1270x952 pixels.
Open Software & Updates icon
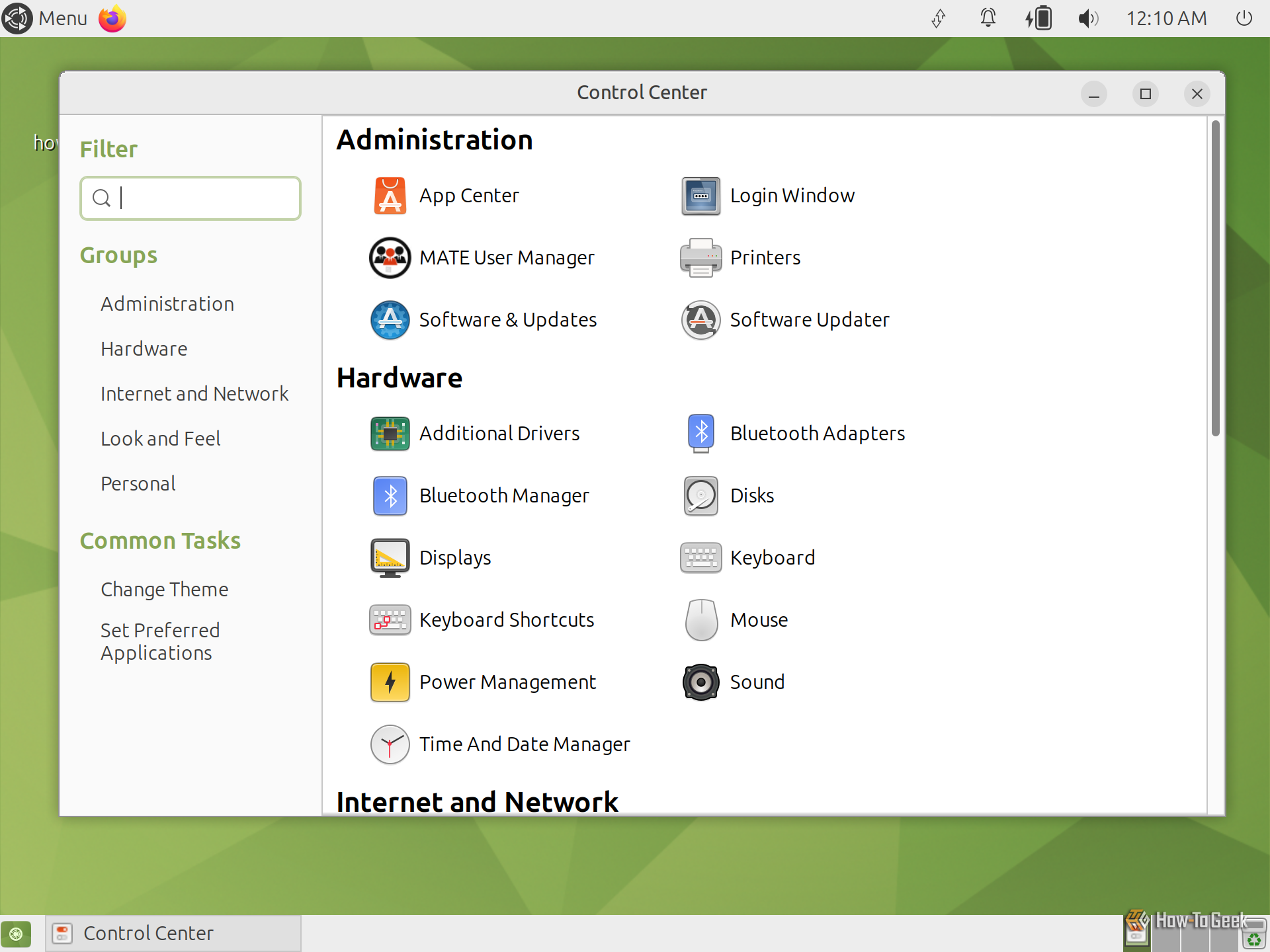(390, 320)
